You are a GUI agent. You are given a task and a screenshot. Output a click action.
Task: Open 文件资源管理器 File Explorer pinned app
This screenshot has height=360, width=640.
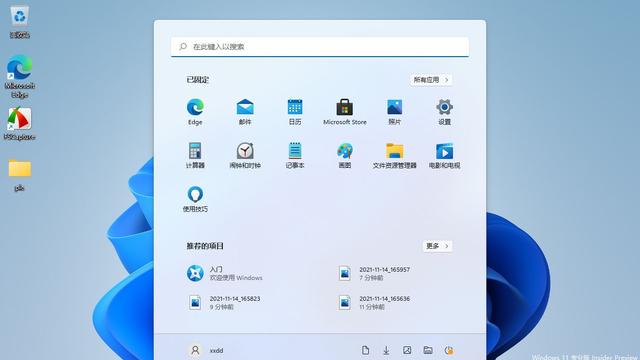[394, 155]
